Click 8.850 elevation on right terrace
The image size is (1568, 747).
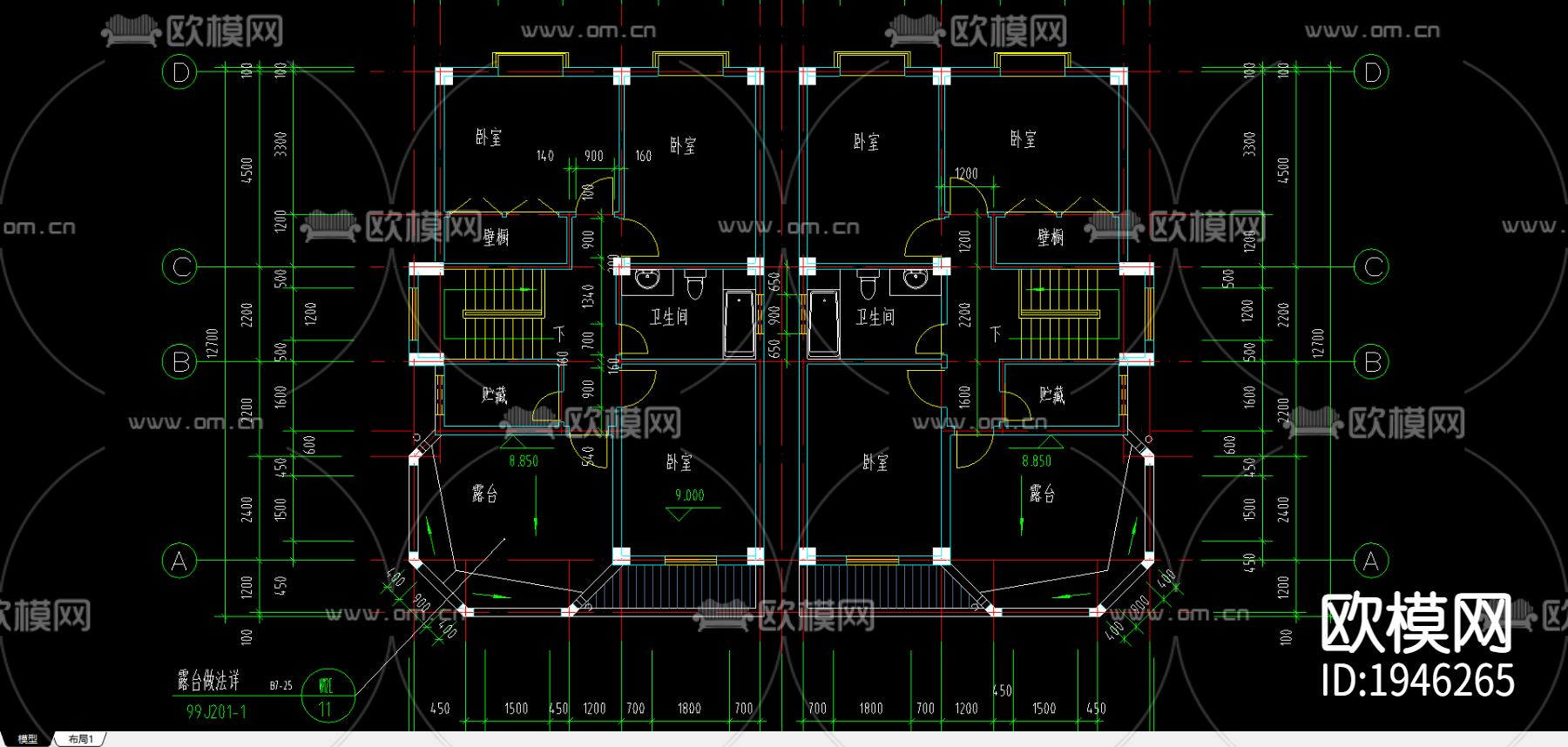pyautogui.click(x=1037, y=461)
